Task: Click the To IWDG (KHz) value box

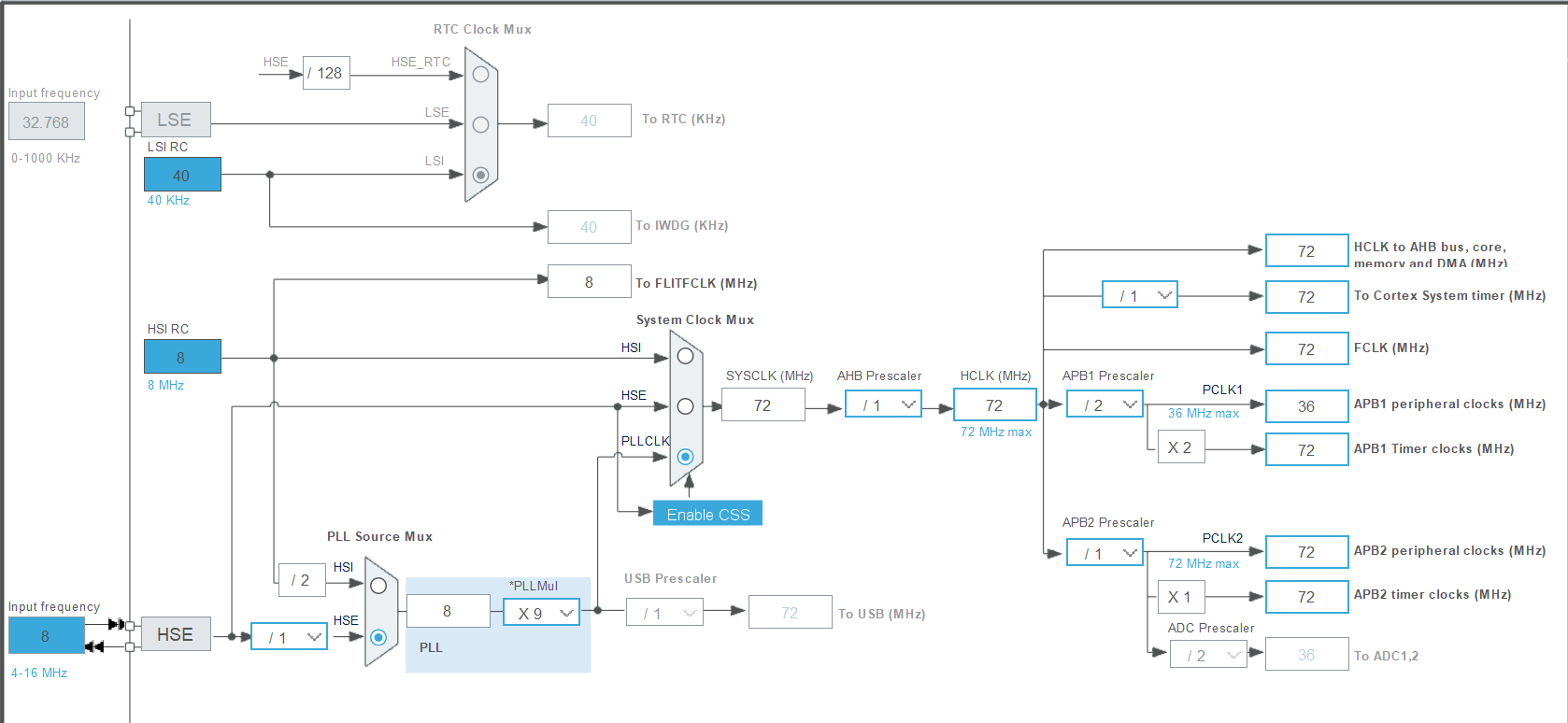Action: click(590, 227)
